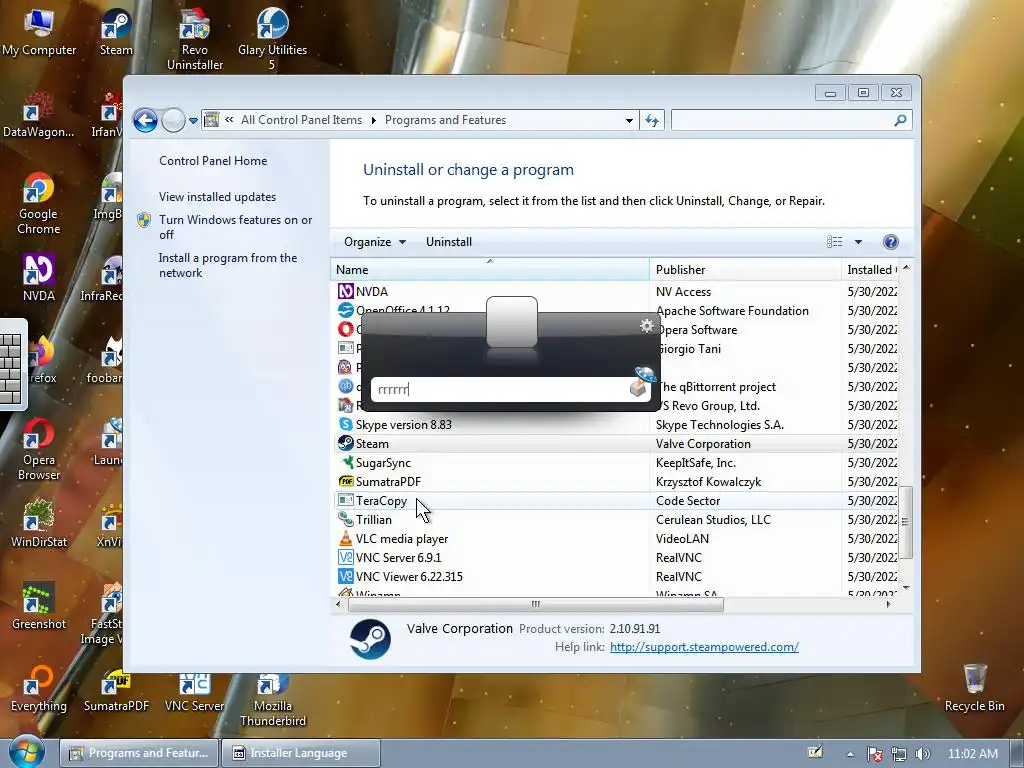The height and width of the screenshot is (768, 1024).
Task: Click the network tray icon
Action: (x=899, y=754)
